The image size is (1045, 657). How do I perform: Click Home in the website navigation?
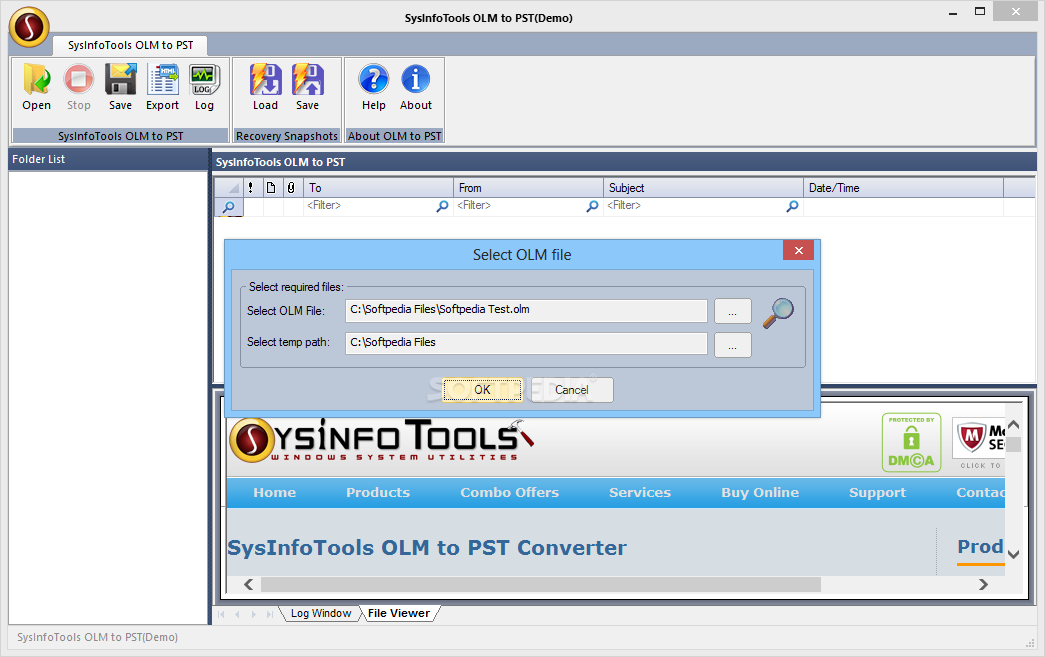pyautogui.click(x=275, y=492)
